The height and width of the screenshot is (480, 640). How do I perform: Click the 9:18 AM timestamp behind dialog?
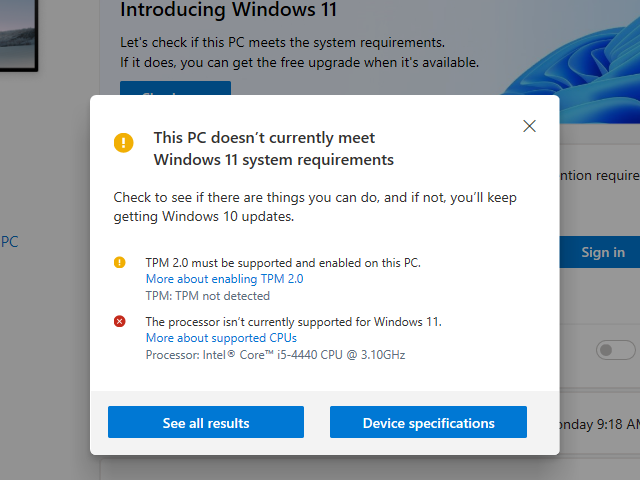(x=600, y=424)
